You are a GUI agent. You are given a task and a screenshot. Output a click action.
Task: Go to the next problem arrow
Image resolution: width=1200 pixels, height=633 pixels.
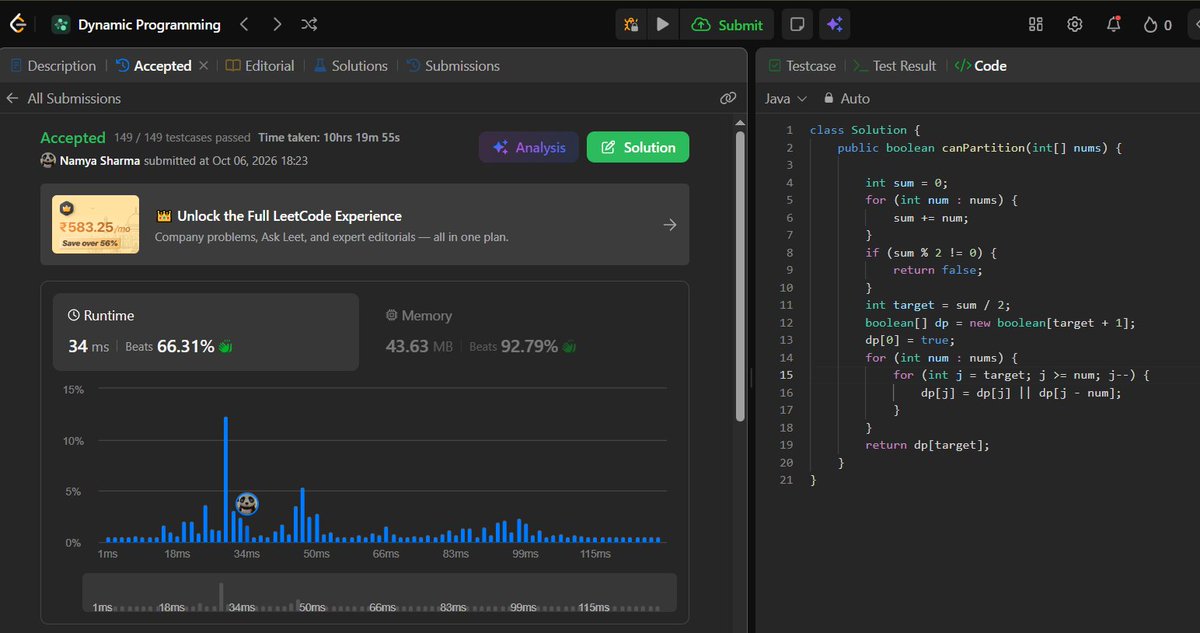[277, 24]
